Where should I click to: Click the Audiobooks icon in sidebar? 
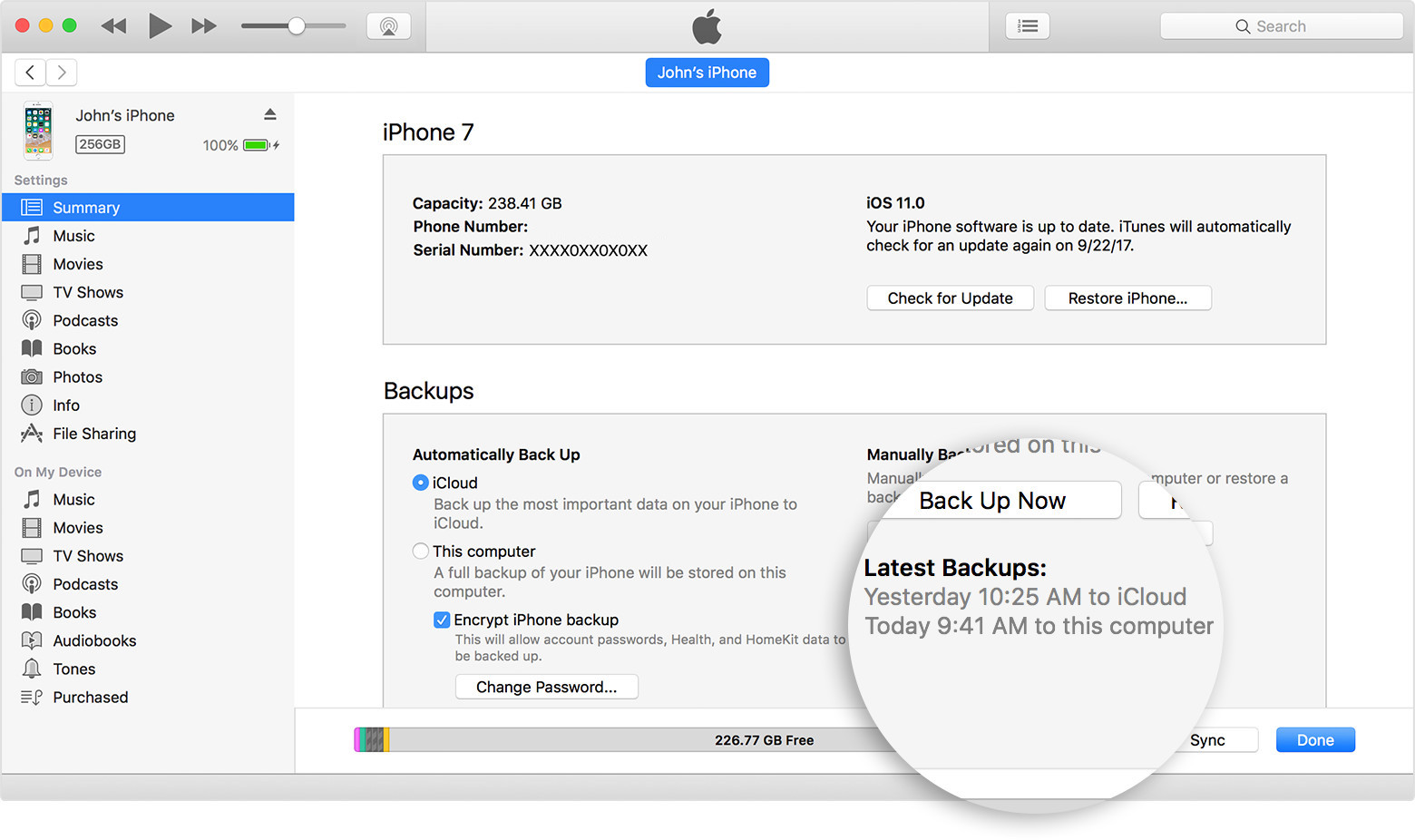click(x=32, y=640)
